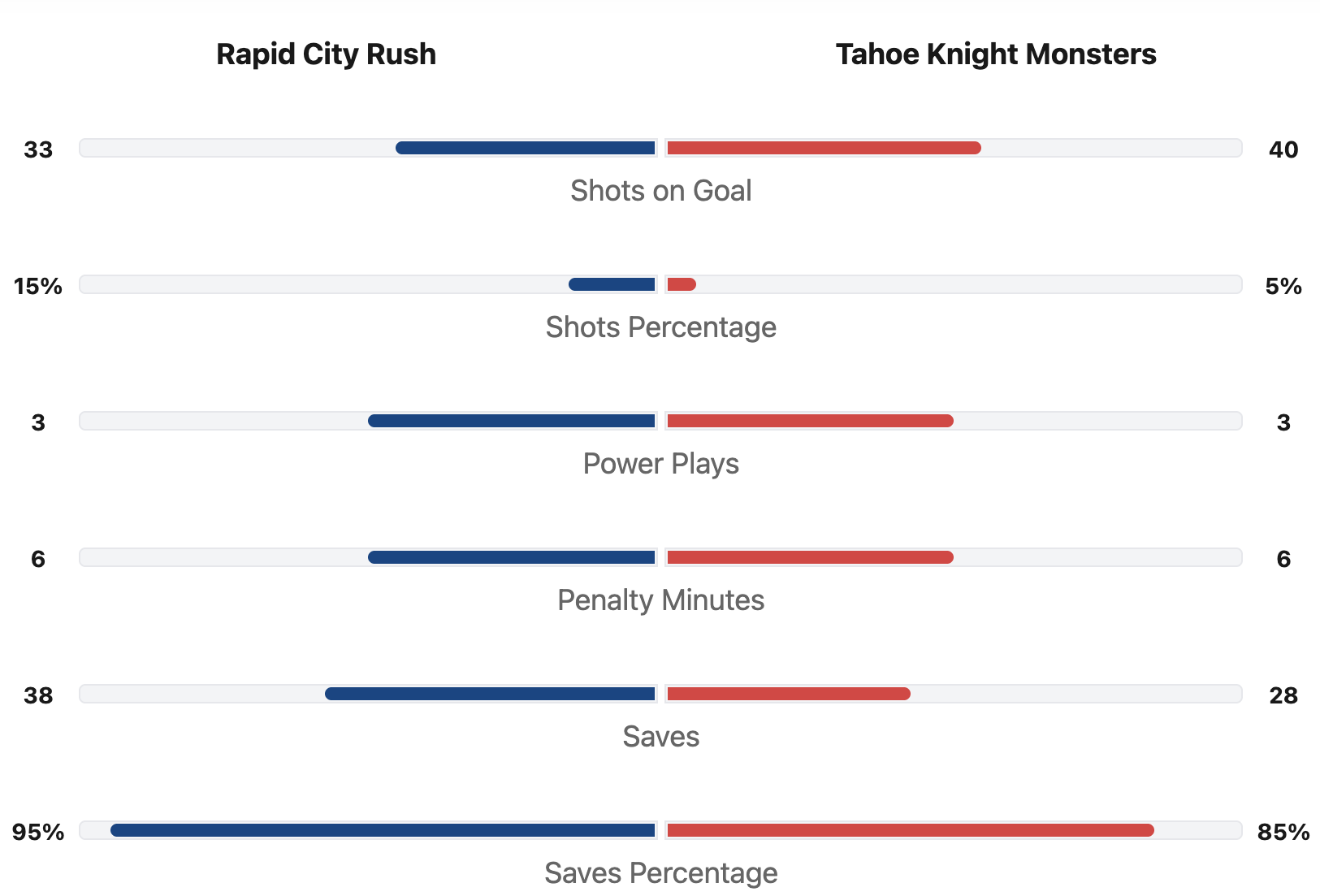Click the 5% shots percentage value
Viewport: 1320px width, 896px height.
click(x=1283, y=286)
